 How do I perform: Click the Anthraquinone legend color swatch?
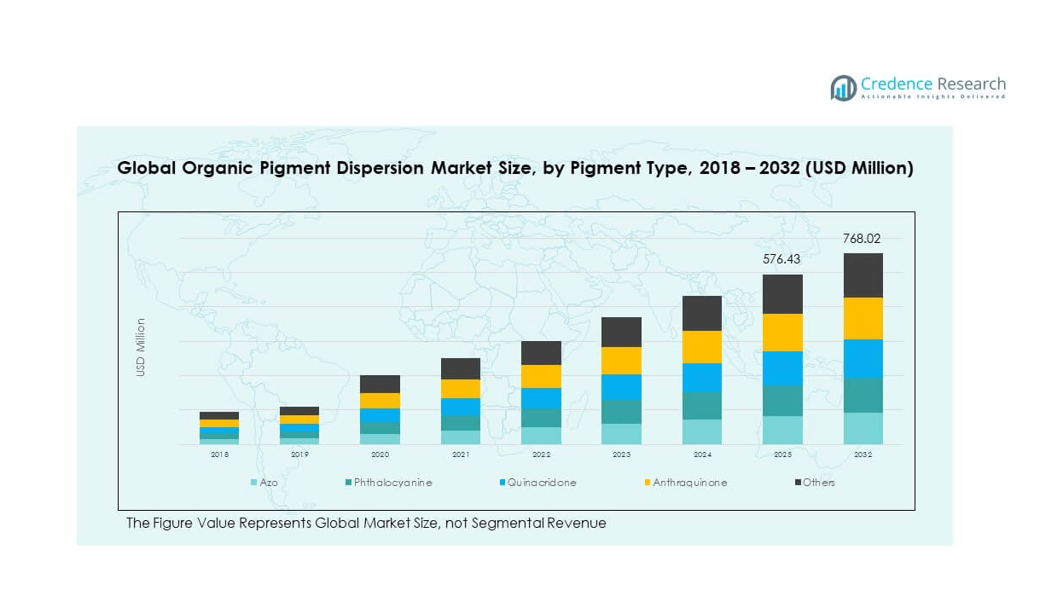pyautogui.click(x=646, y=483)
